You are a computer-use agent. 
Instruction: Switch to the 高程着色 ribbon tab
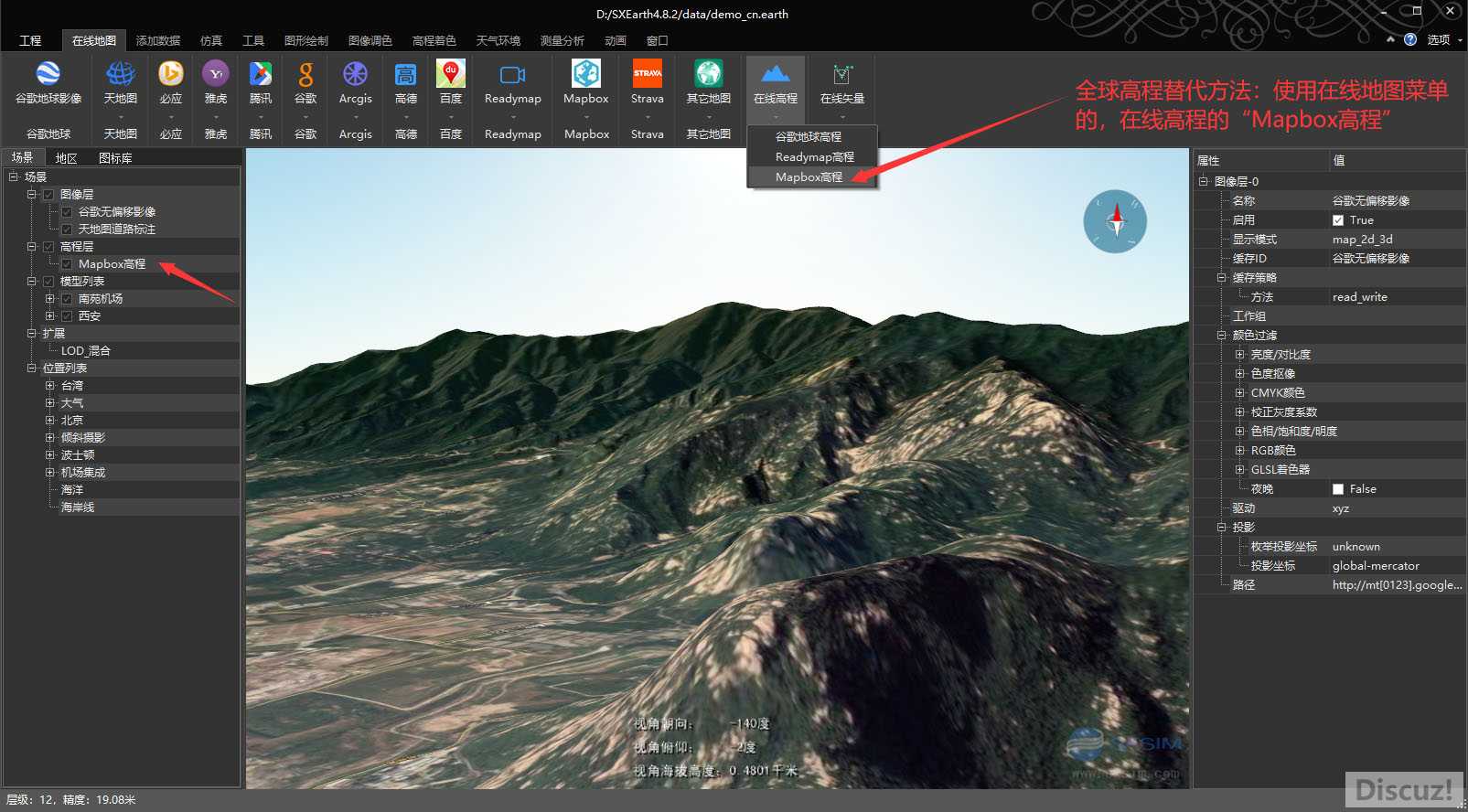click(434, 40)
